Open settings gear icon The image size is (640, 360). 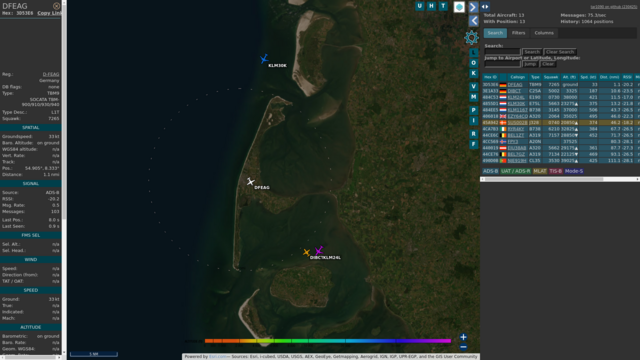click(x=471, y=38)
